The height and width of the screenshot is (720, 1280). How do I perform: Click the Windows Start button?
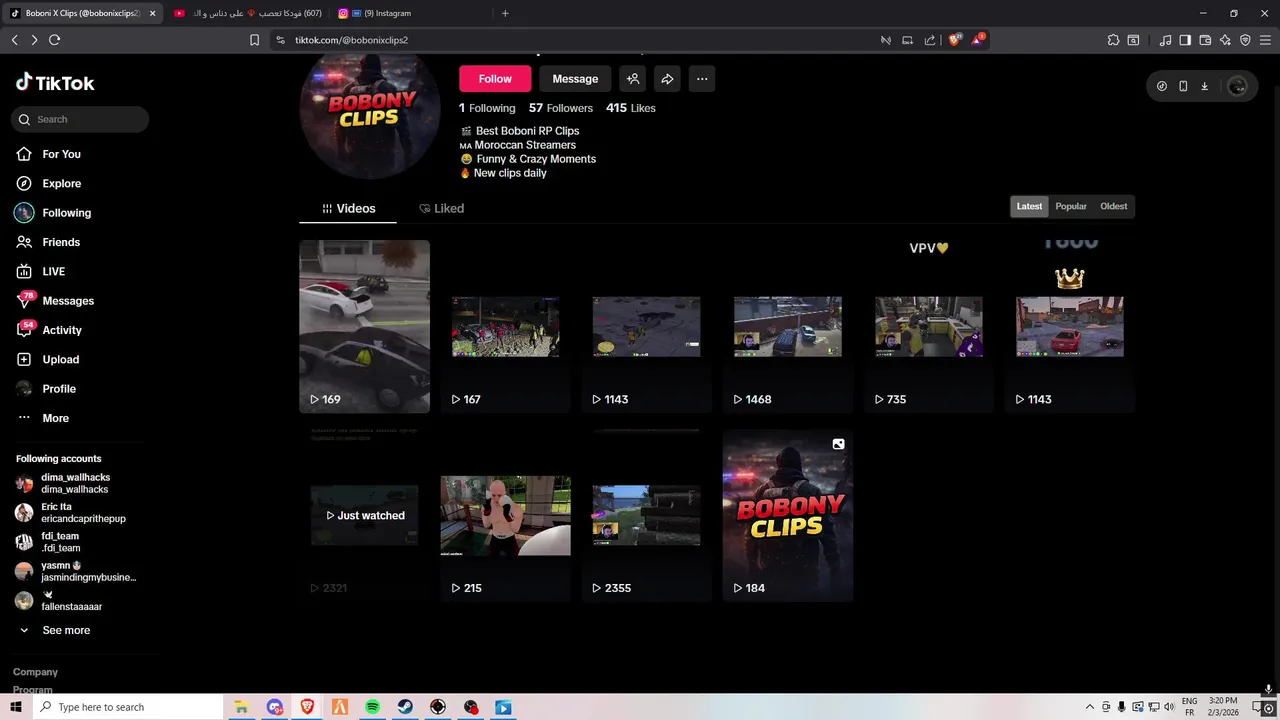click(16, 707)
